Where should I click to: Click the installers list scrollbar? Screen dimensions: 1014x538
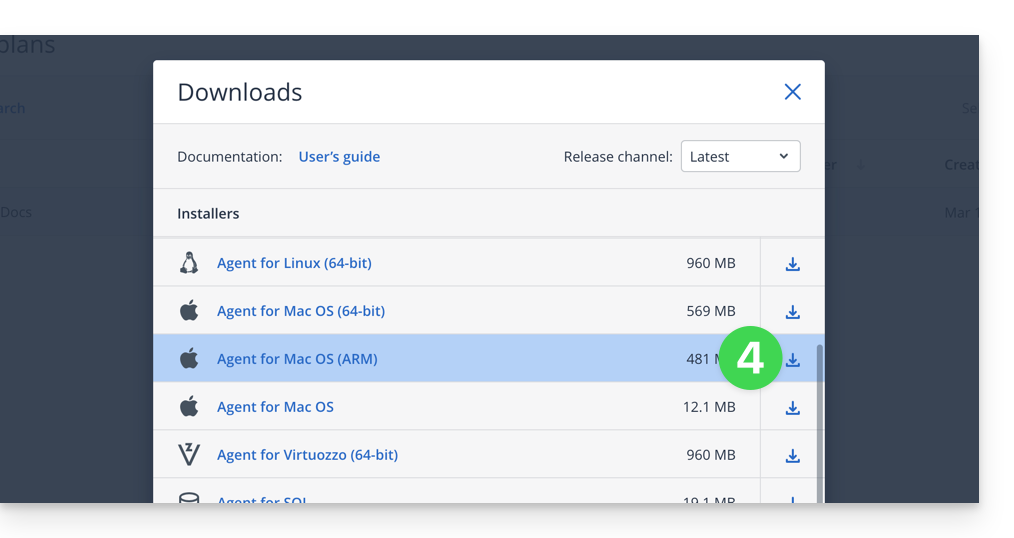coord(820,423)
